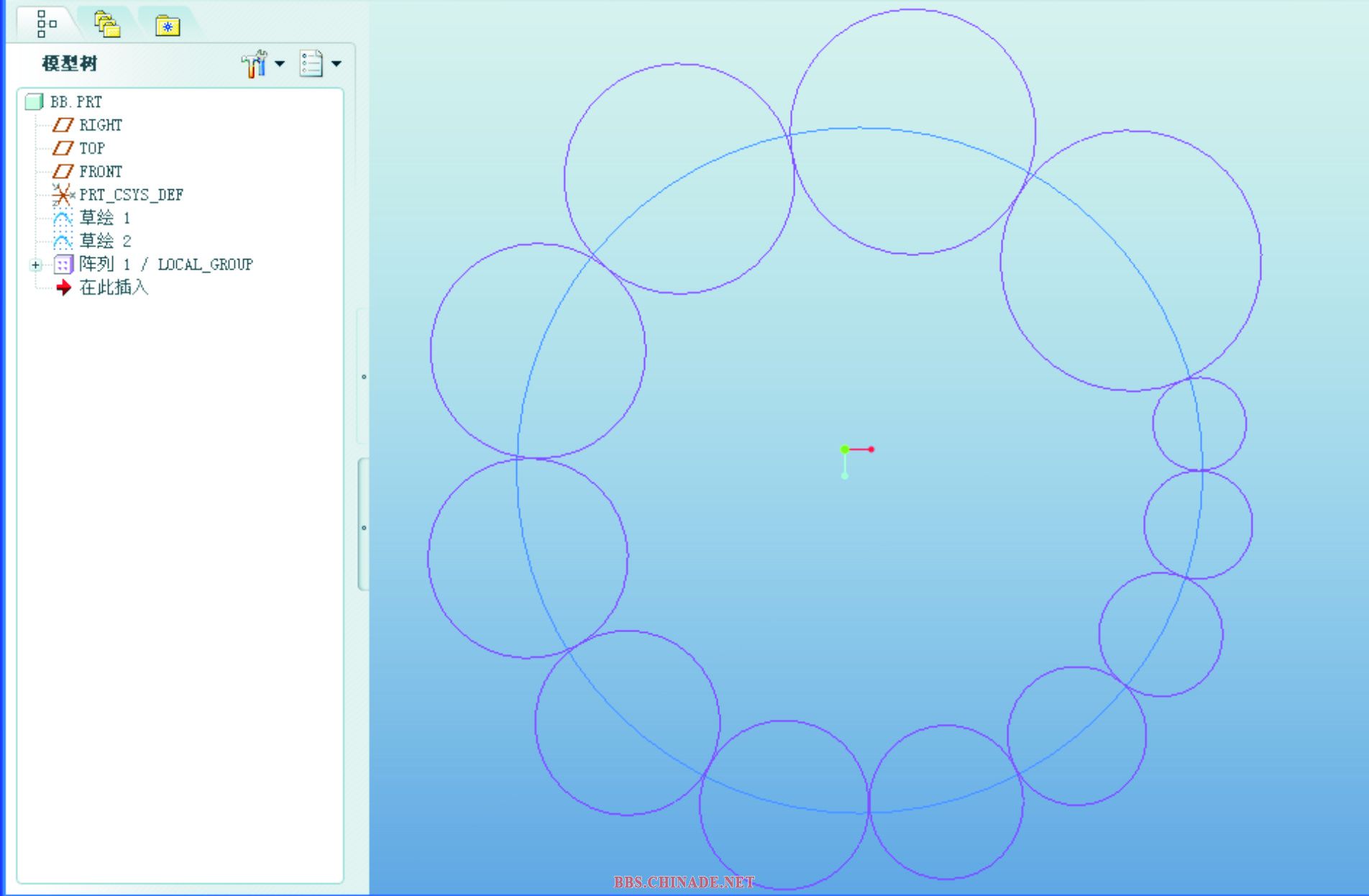The height and width of the screenshot is (896, 1369).
Task: Click the 模型树 panel title
Action: click(69, 63)
